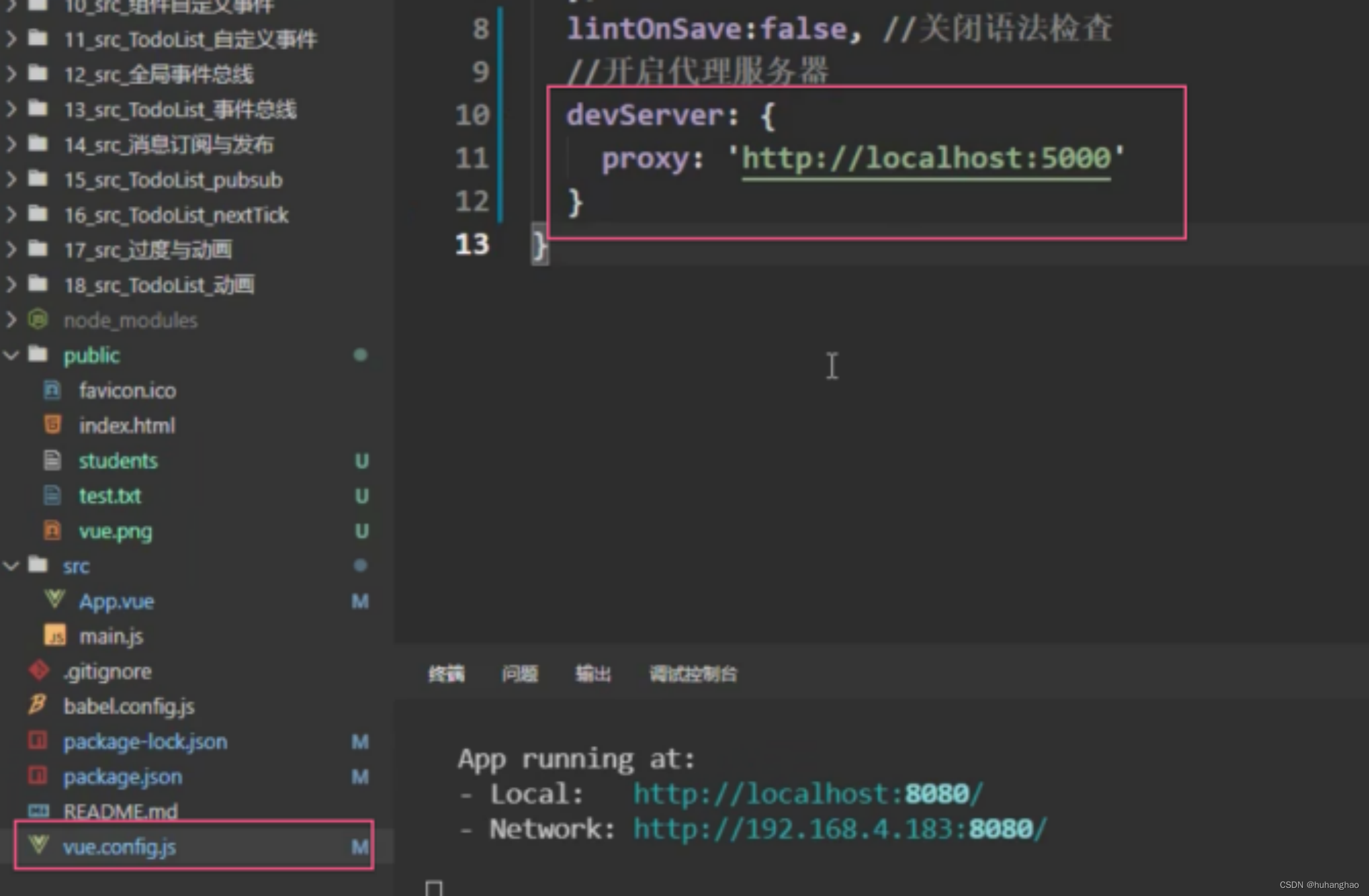Collapse the public folder

click(x=11, y=355)
